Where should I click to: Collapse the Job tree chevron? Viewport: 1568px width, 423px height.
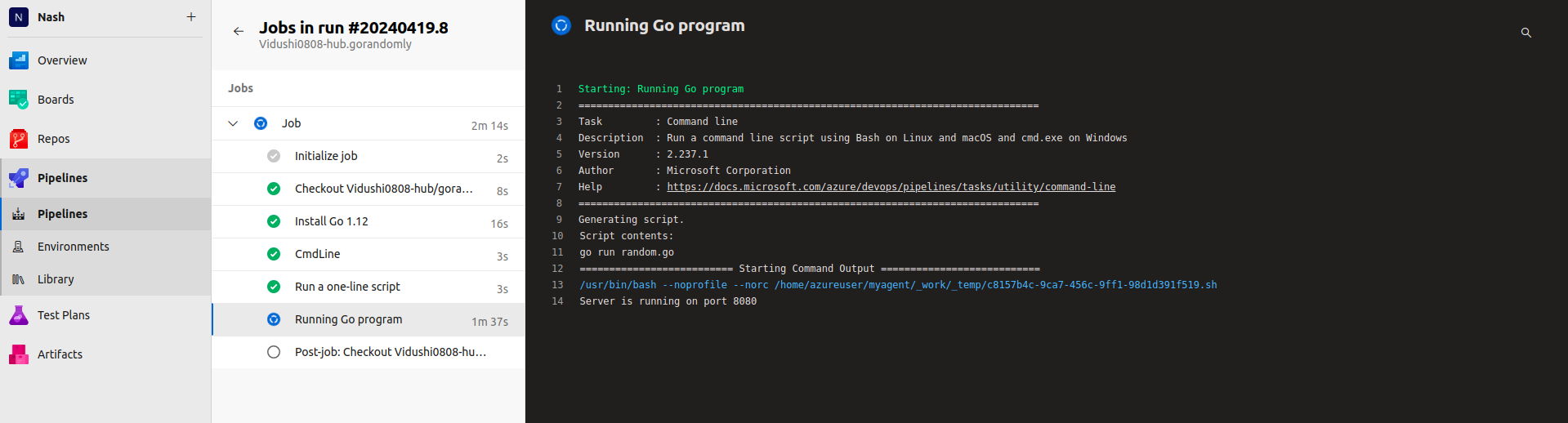tap(233, 124)
